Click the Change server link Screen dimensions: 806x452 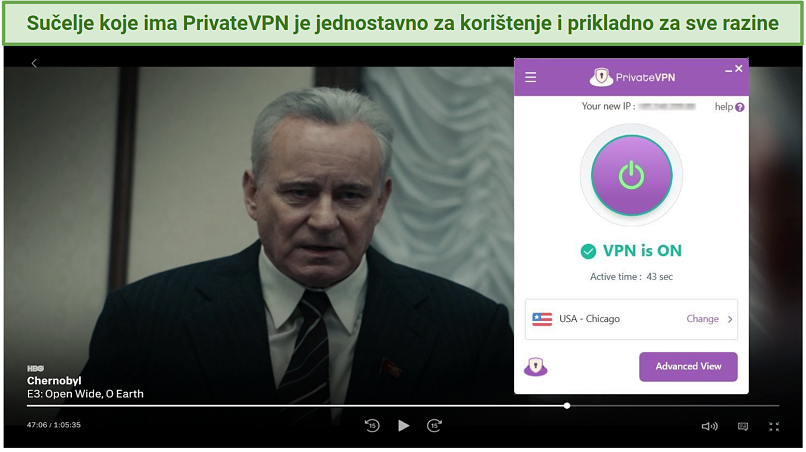(x=702, y=319)
